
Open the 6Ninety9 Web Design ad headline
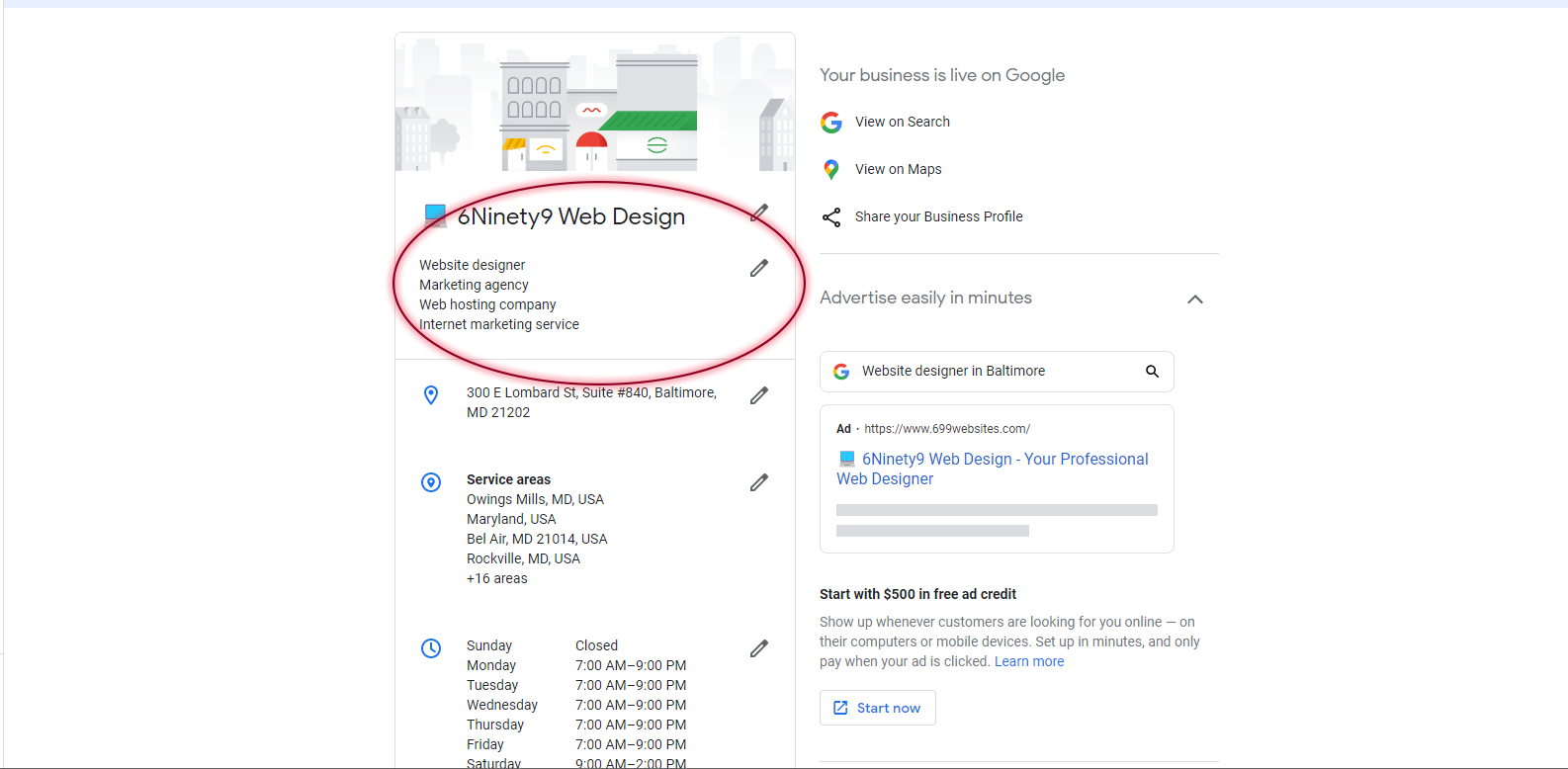(x=993, y=469)
